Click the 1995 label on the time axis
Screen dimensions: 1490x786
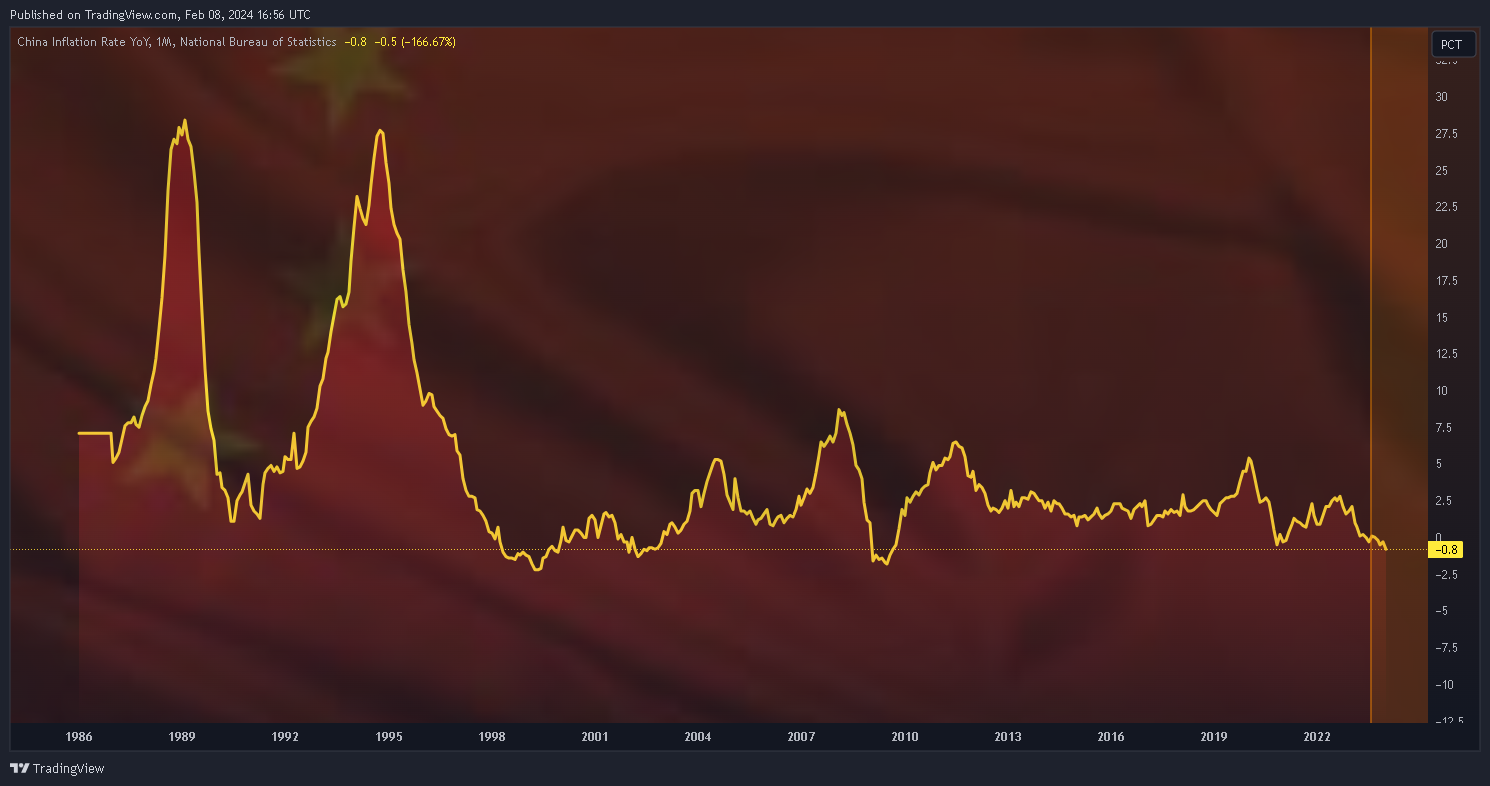tap(389, 737)
